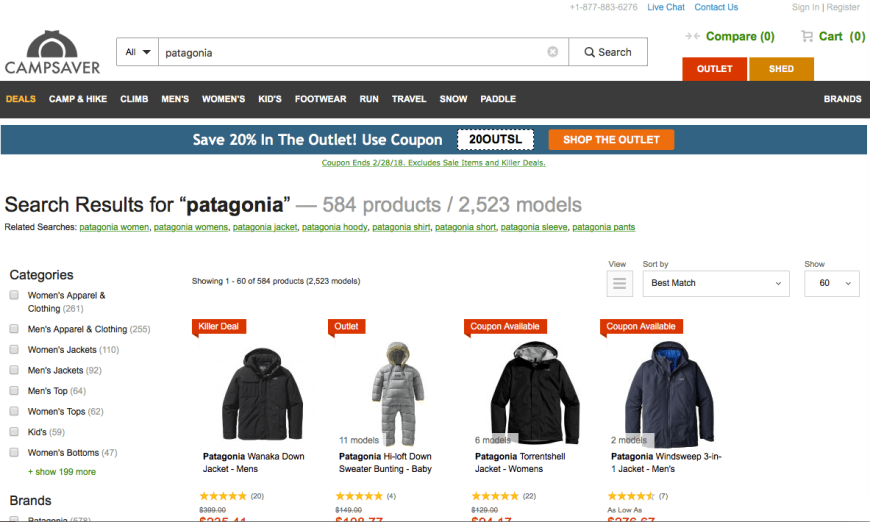
Task: Click the red OUTLET button
Action: point(715,69)
